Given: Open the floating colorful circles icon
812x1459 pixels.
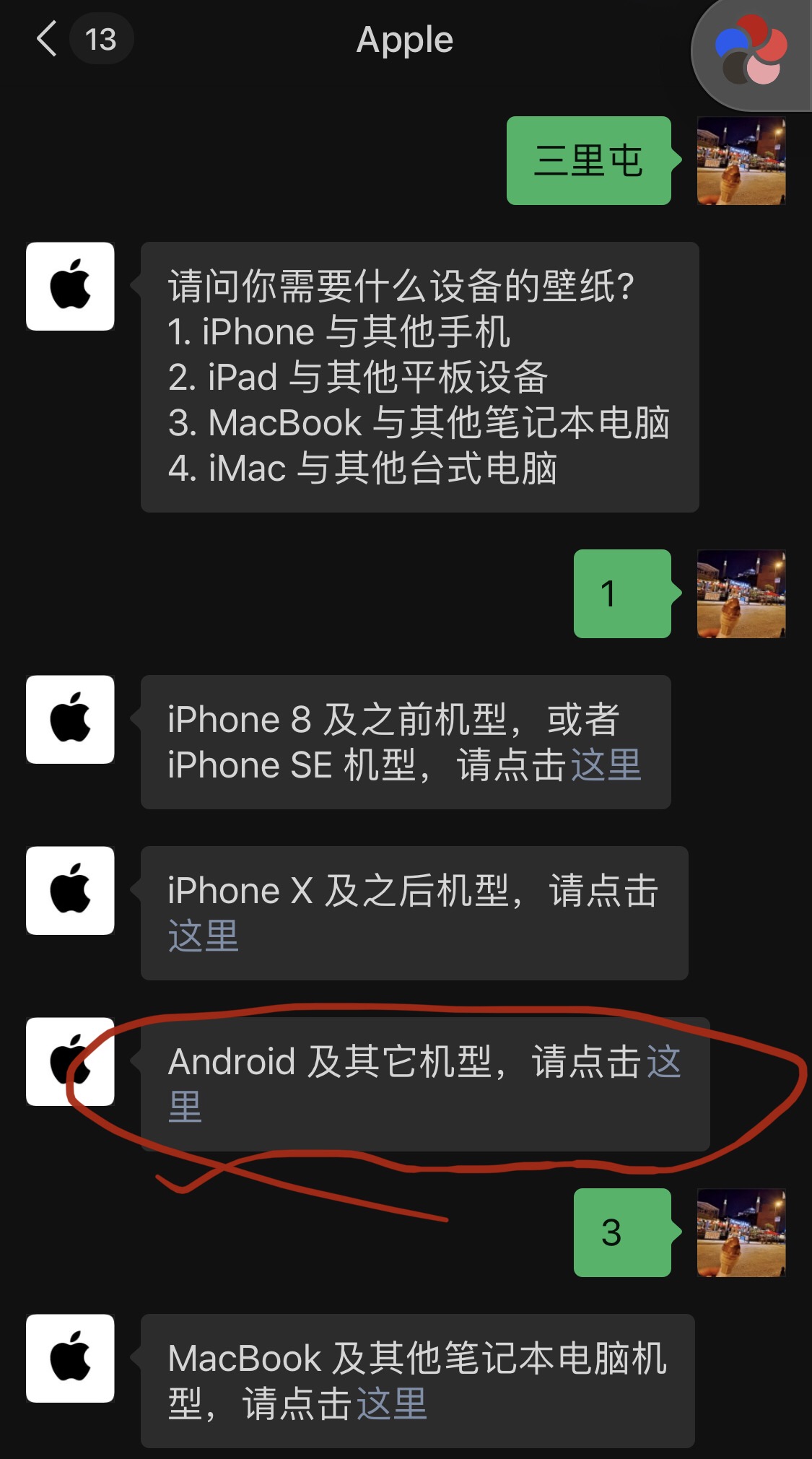Looking at the screenshot, I should (751, 51).
